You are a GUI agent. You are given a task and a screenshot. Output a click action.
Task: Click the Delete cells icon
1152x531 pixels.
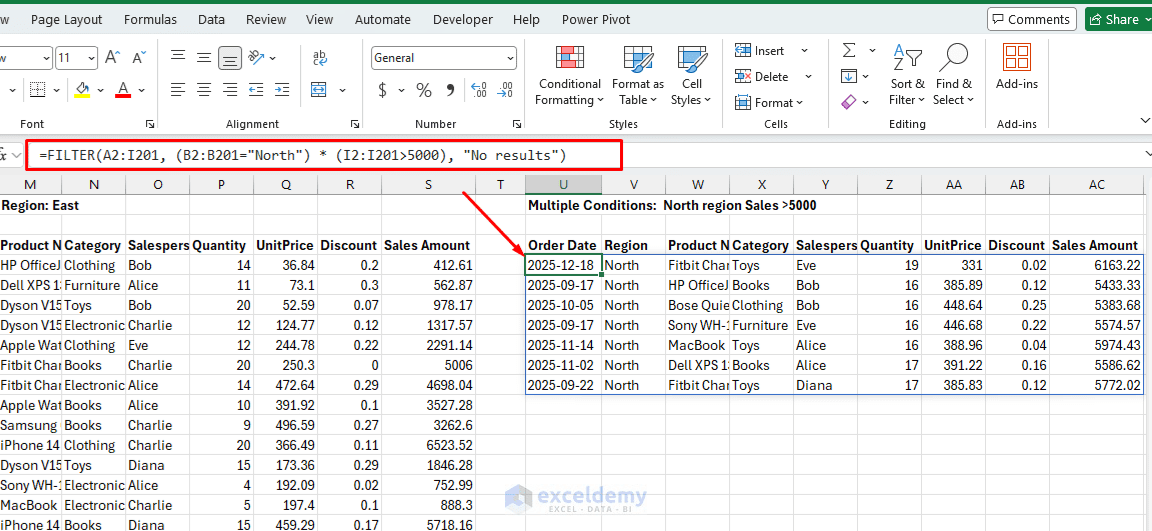pos(743,76)
